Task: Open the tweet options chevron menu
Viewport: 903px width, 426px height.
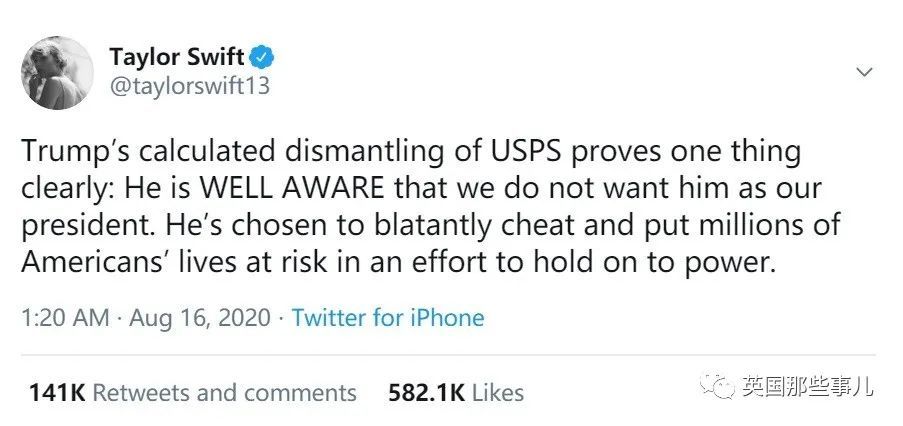Action: pos(865,72)
